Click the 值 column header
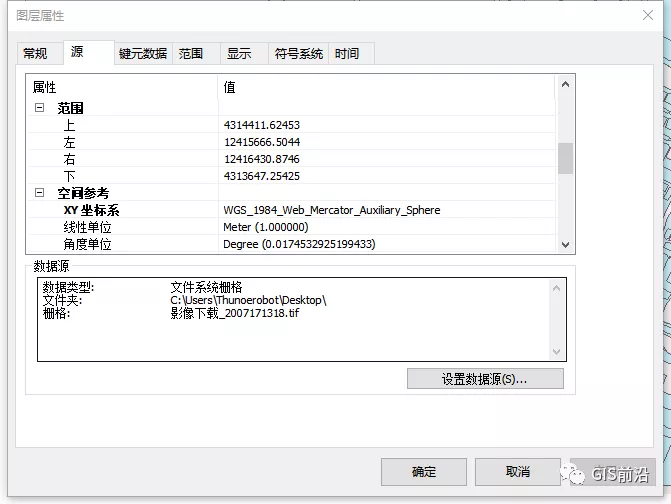Screen dimensions: 671x504 pyautogui.click(x=229, y=87)
